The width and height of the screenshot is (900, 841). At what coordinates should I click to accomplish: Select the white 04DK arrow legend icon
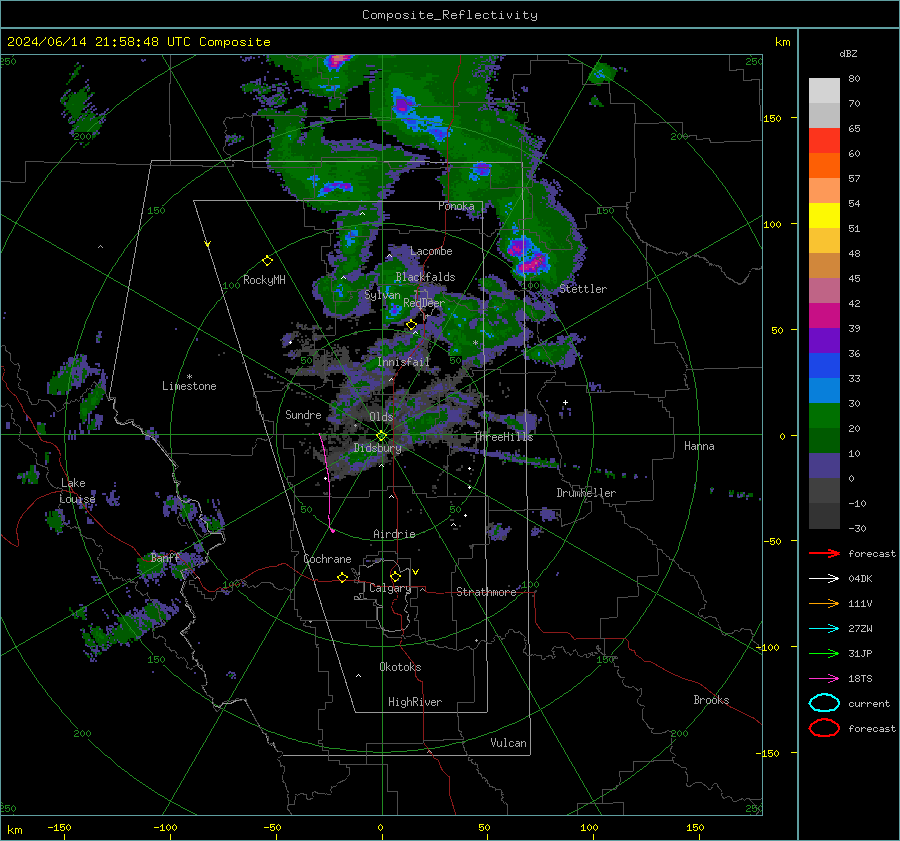click(x=824, y=578)
